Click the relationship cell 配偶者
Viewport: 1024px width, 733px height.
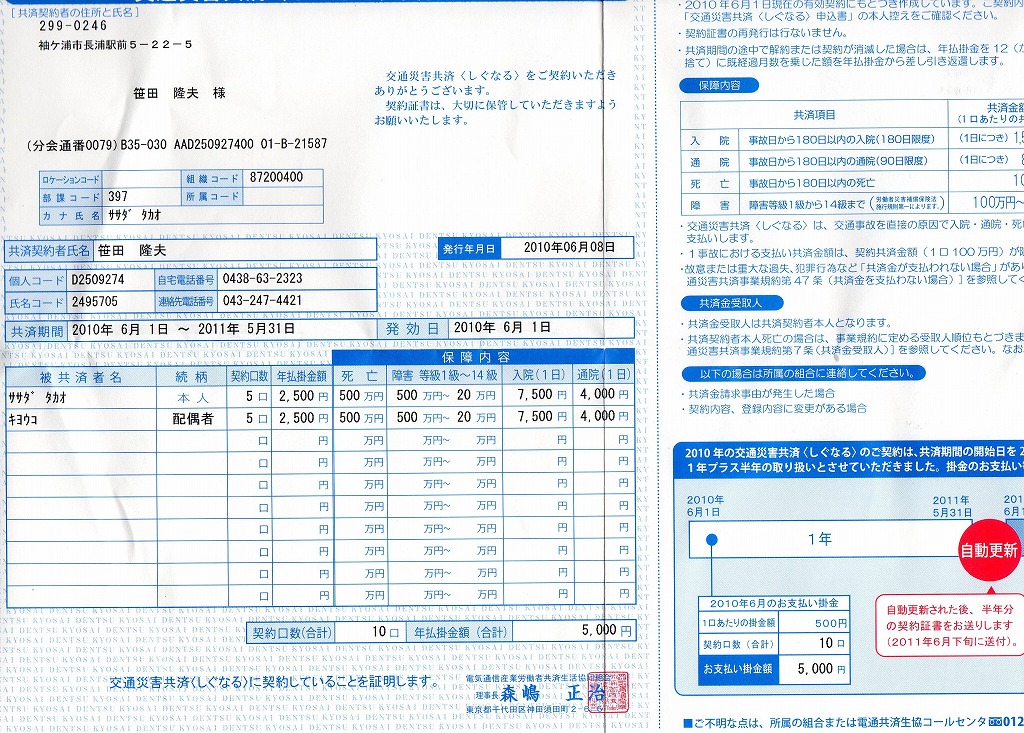(193, 419)
